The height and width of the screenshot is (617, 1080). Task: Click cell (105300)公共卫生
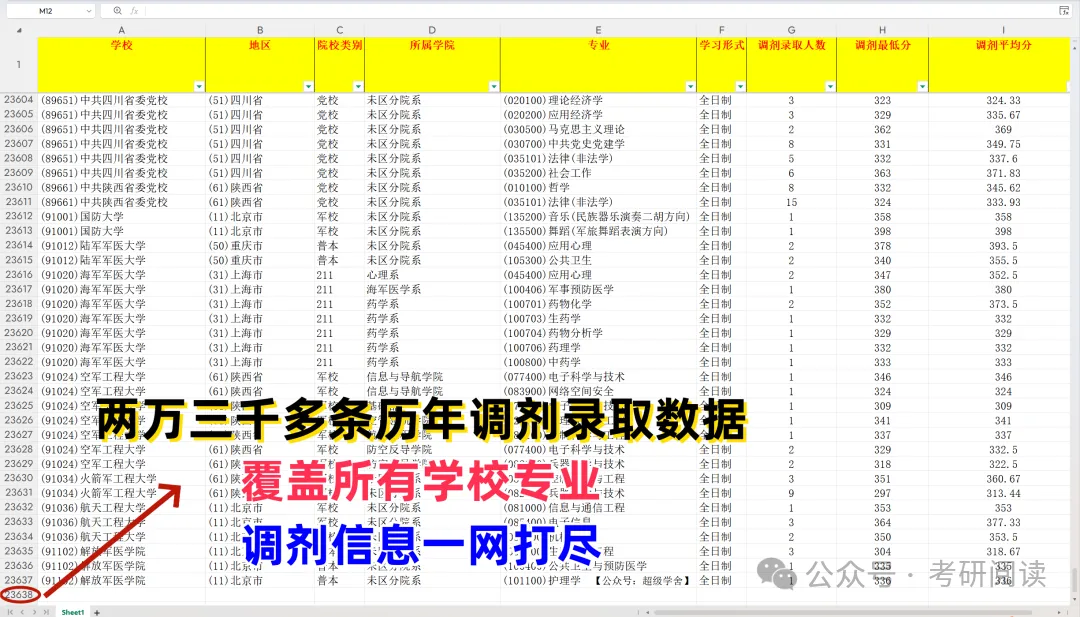(599, 260)
